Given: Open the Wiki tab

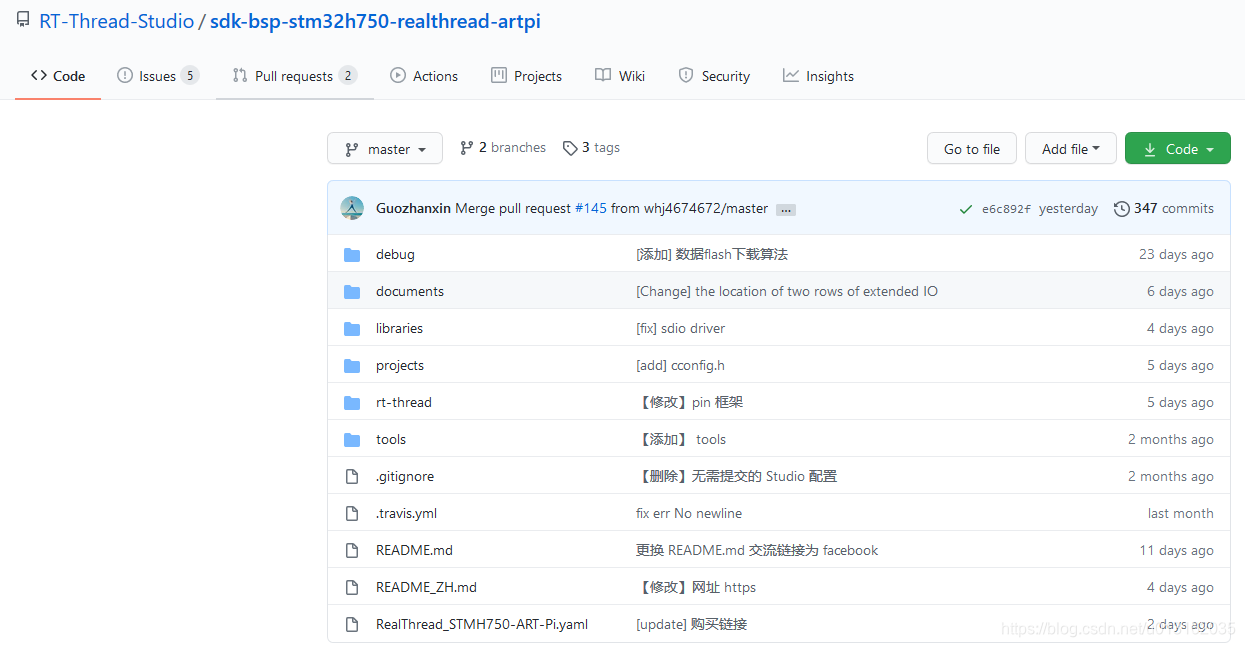Looking at the screenshot, I should click(620, 76).
